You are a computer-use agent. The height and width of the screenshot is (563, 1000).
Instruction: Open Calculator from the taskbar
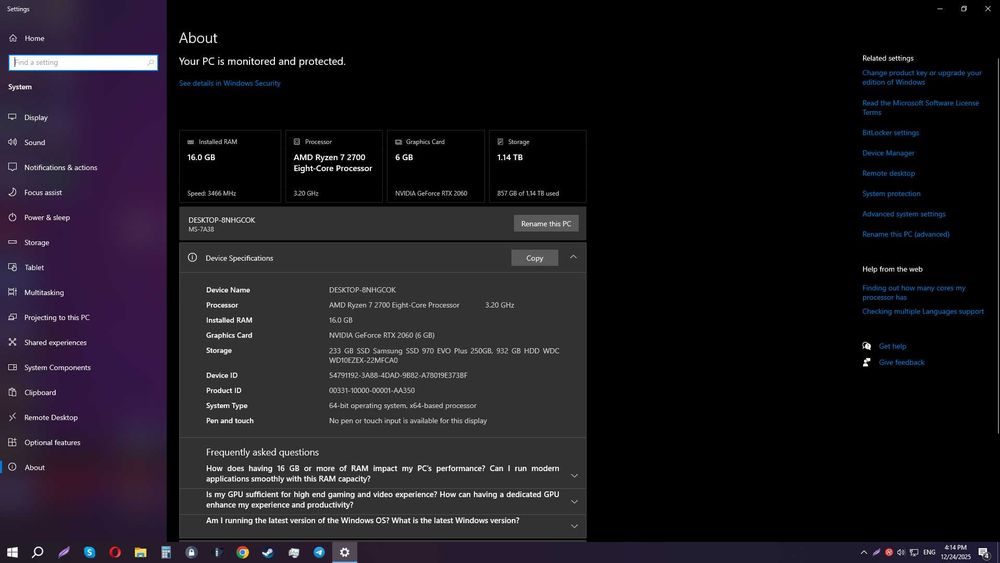pyautogui.click(x=166, y=552)
